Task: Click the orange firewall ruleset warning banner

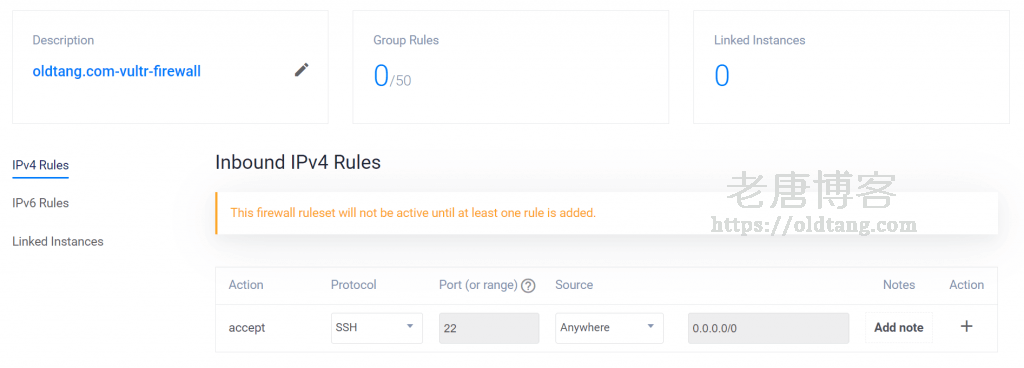Action: pos(606,213)
